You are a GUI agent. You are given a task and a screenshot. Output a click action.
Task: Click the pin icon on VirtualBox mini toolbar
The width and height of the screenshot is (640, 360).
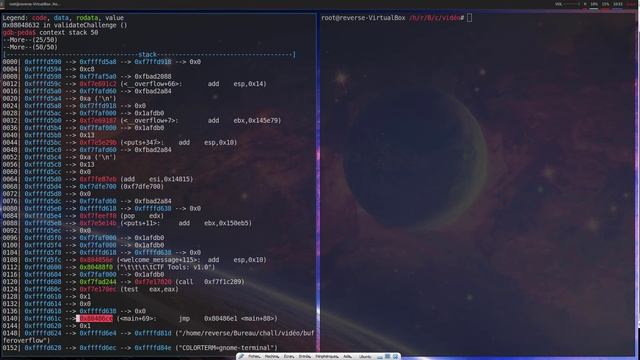(x=242, y=357)
